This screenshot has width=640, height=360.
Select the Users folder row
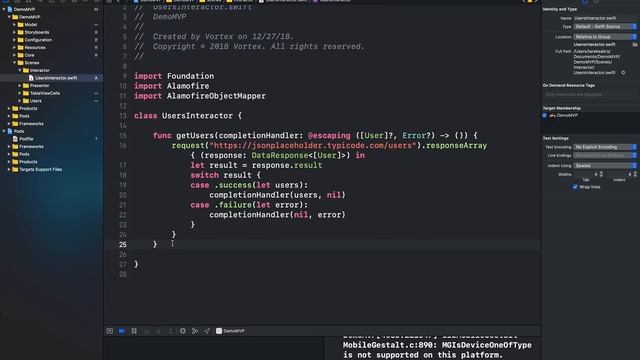51,101
